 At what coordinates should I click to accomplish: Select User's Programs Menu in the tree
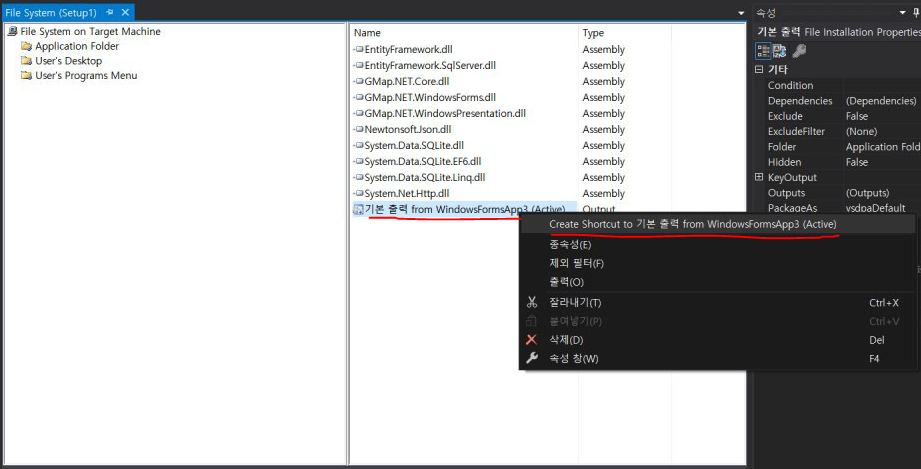pos(86,75)
